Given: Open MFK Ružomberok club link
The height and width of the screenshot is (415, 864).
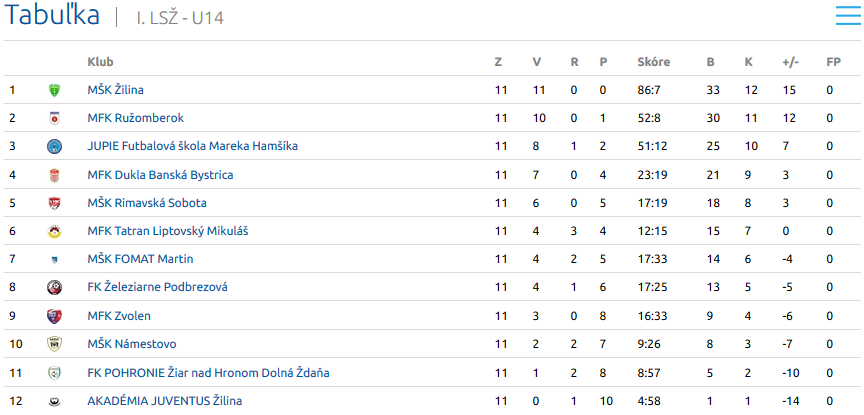Looking at the screenshot, I should pos(136,118).
